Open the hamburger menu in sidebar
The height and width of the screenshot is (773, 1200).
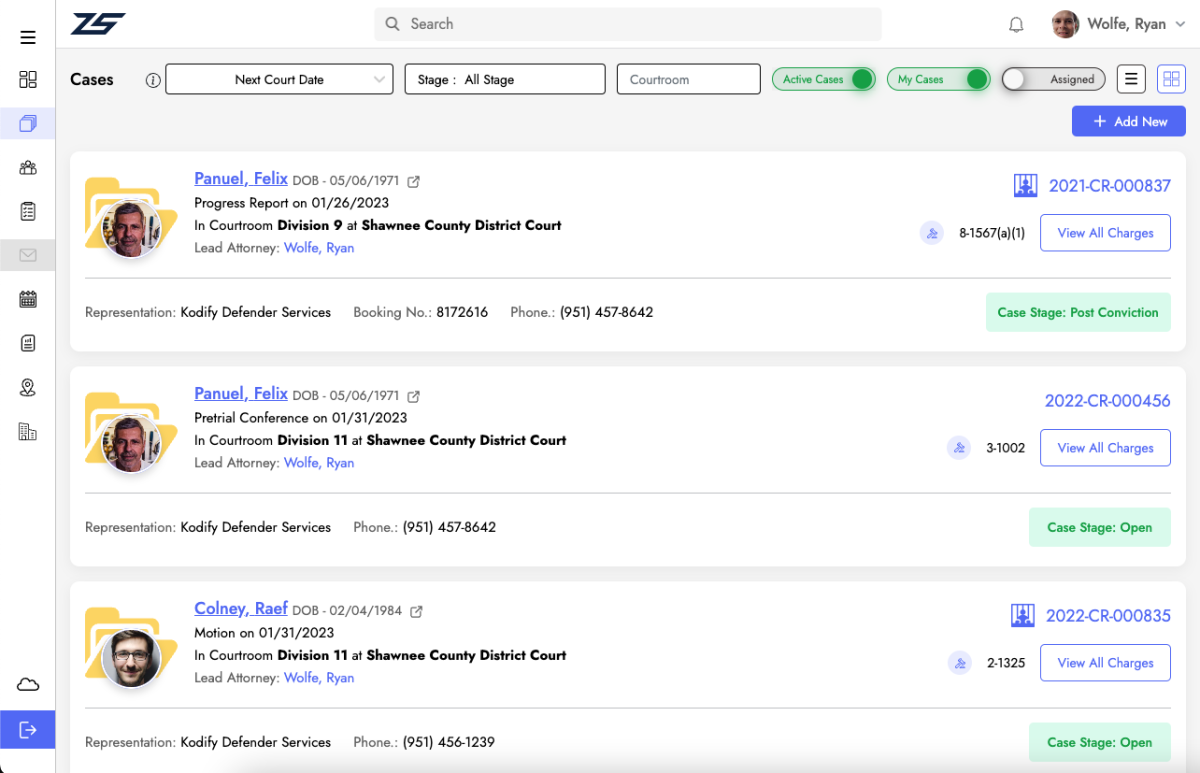28,38
